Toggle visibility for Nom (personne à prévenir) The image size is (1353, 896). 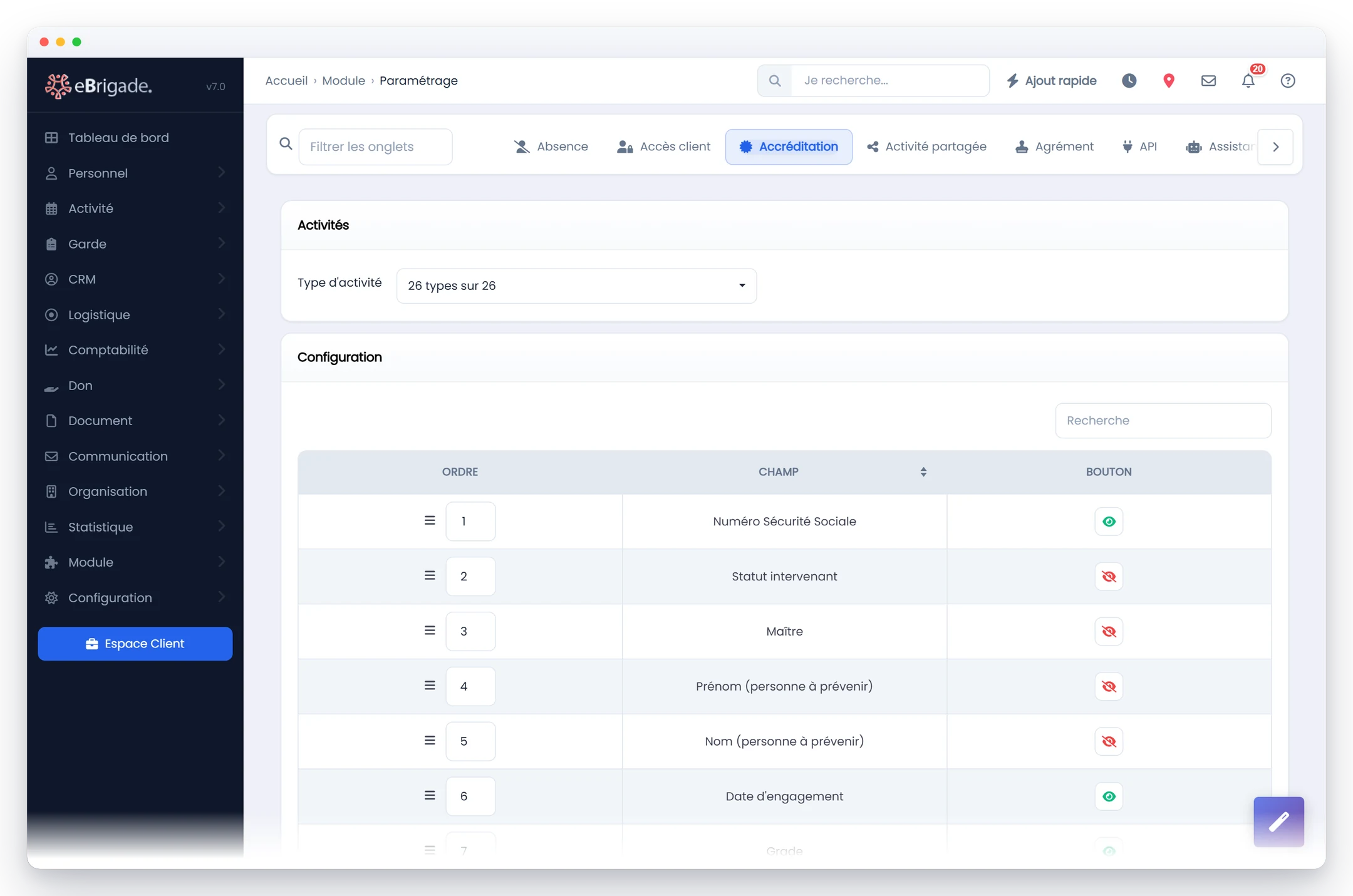[x=1109, y=742]
